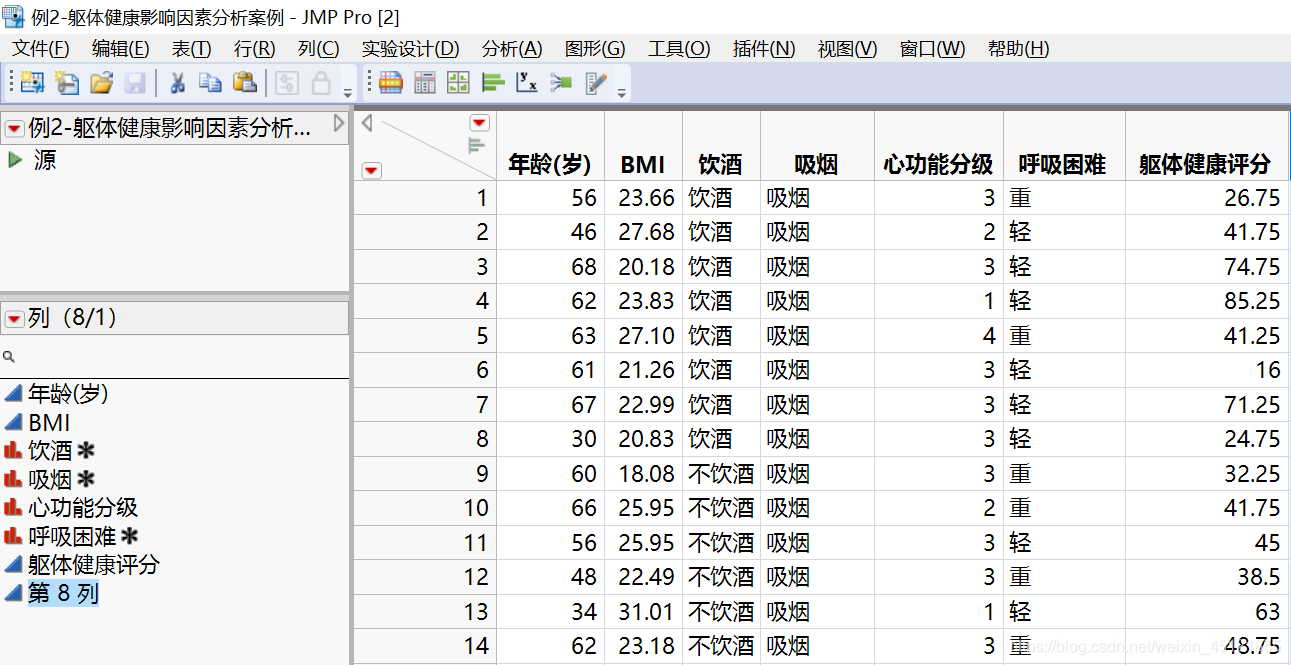Click the Paste clipboard icon

point(244,83)
